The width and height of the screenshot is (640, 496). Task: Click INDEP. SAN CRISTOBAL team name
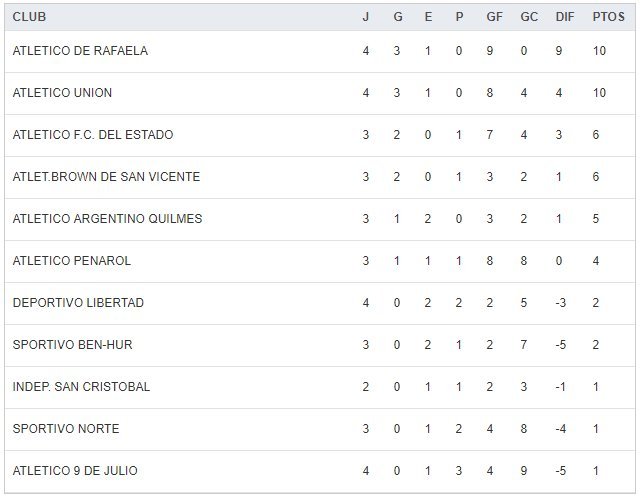pos(81,387)
